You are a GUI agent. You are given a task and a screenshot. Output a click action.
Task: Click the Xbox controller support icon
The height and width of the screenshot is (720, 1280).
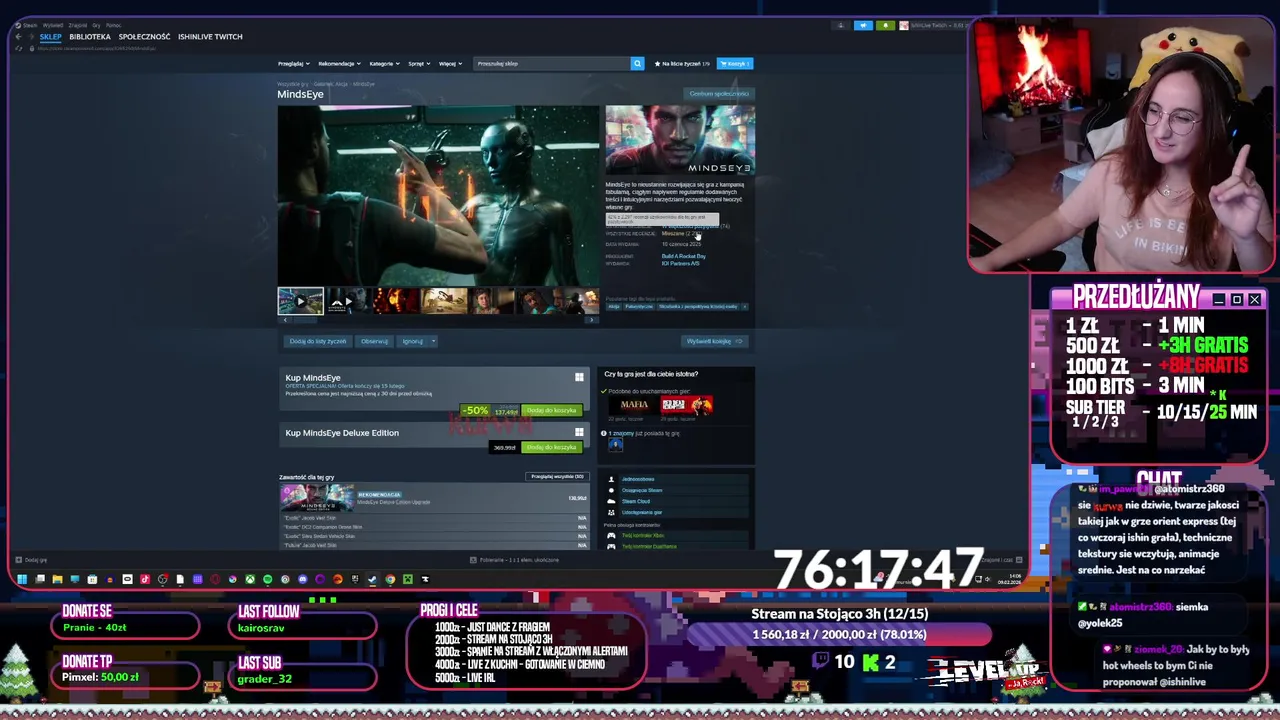click(611, 535)
